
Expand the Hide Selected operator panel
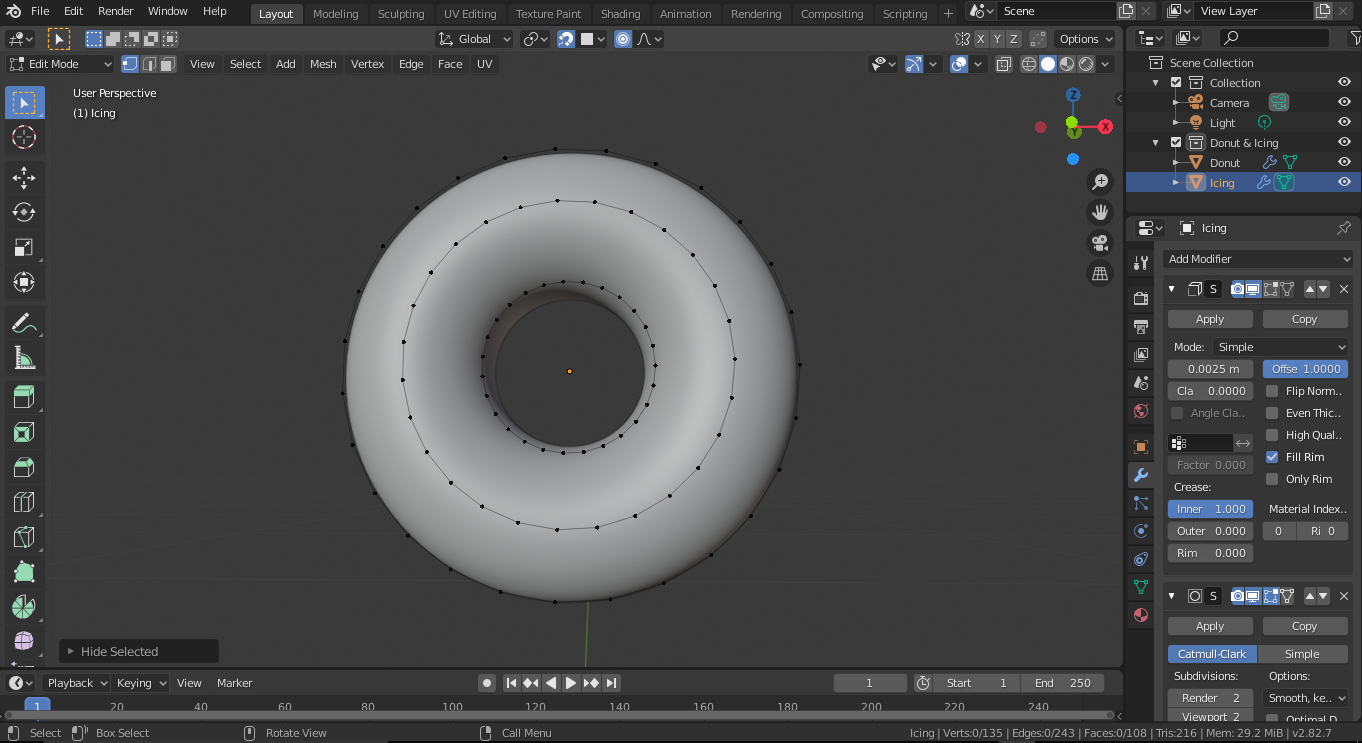(71, 651)
